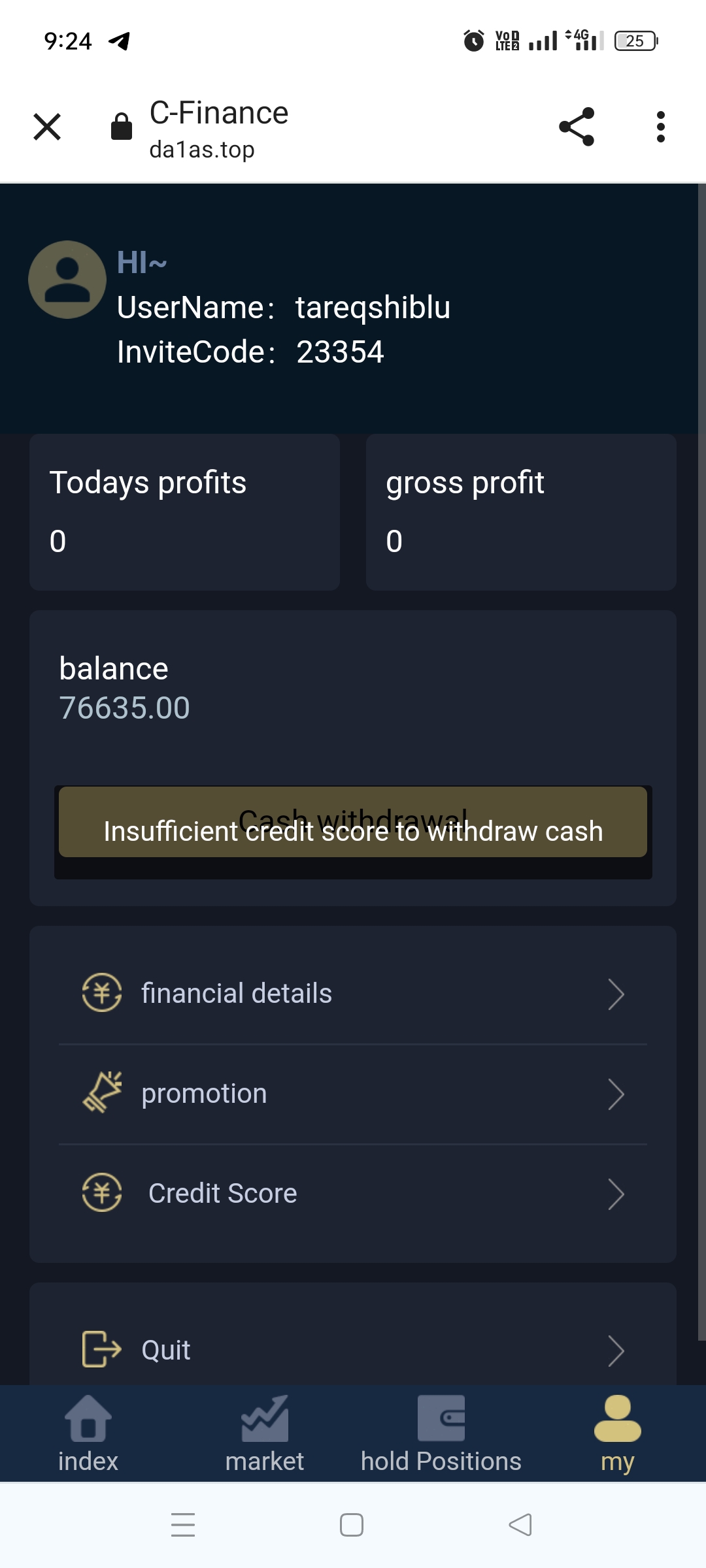Expand the financial details chevron

(616, 994)
